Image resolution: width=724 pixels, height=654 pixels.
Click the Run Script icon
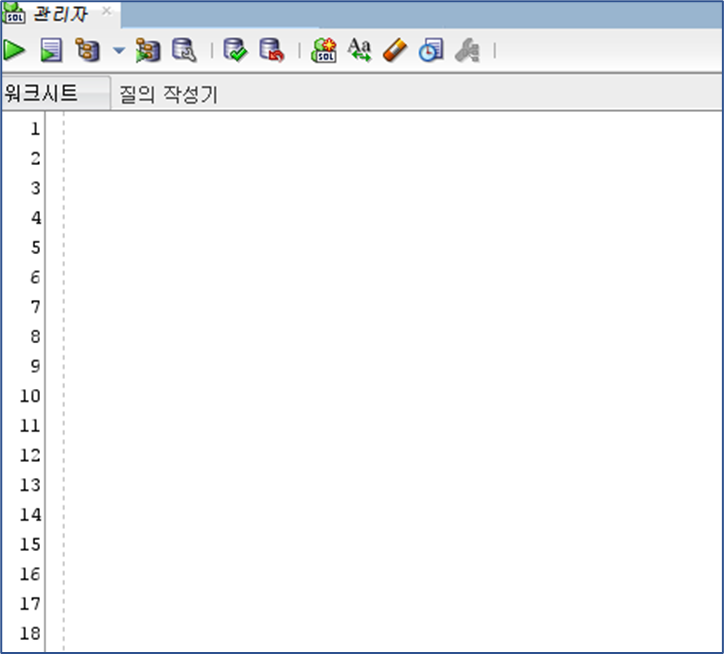tap(51, 50)
